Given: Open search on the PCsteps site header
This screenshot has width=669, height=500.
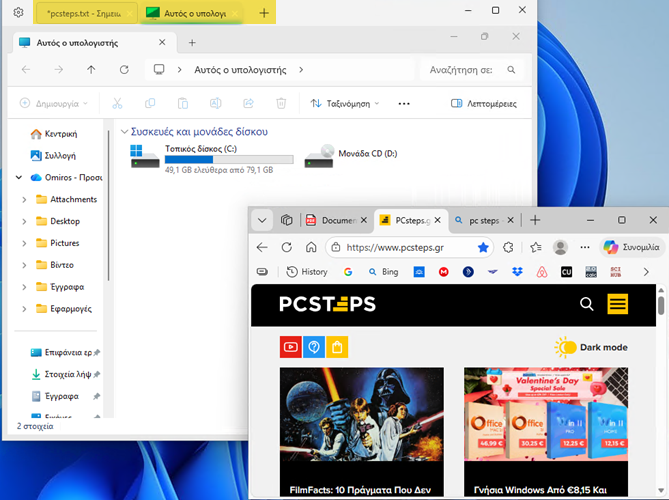Looking at the screenshot, I should click(x=587, y=304).
